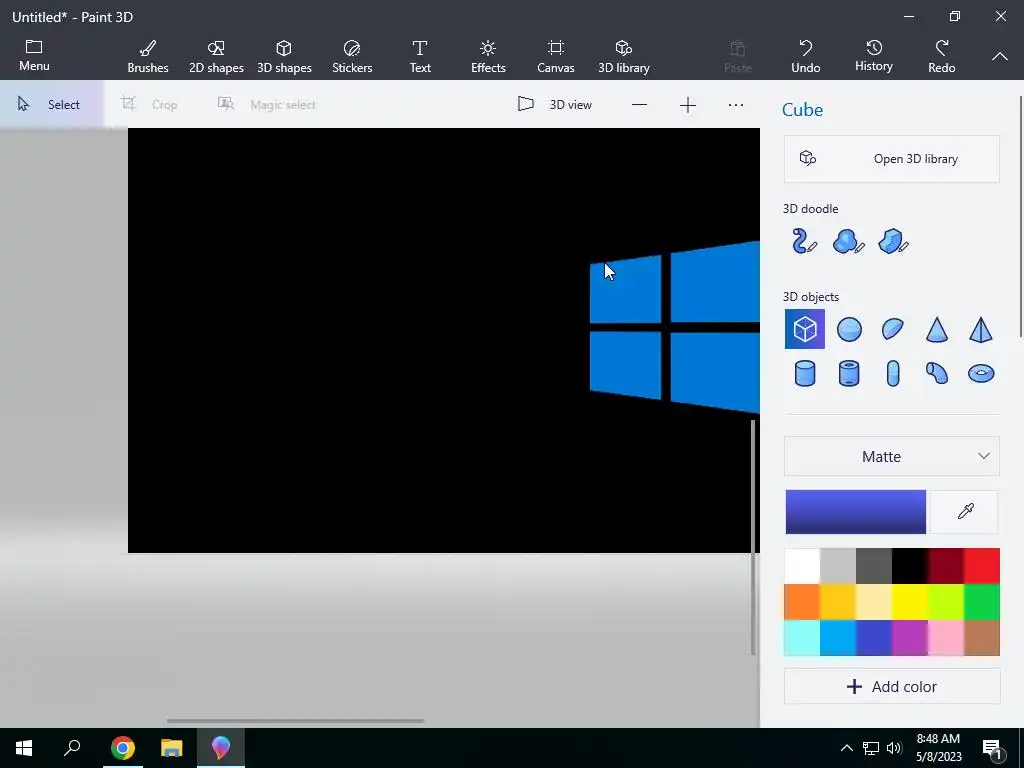Open the Matte material dropdown

(891, 456)
